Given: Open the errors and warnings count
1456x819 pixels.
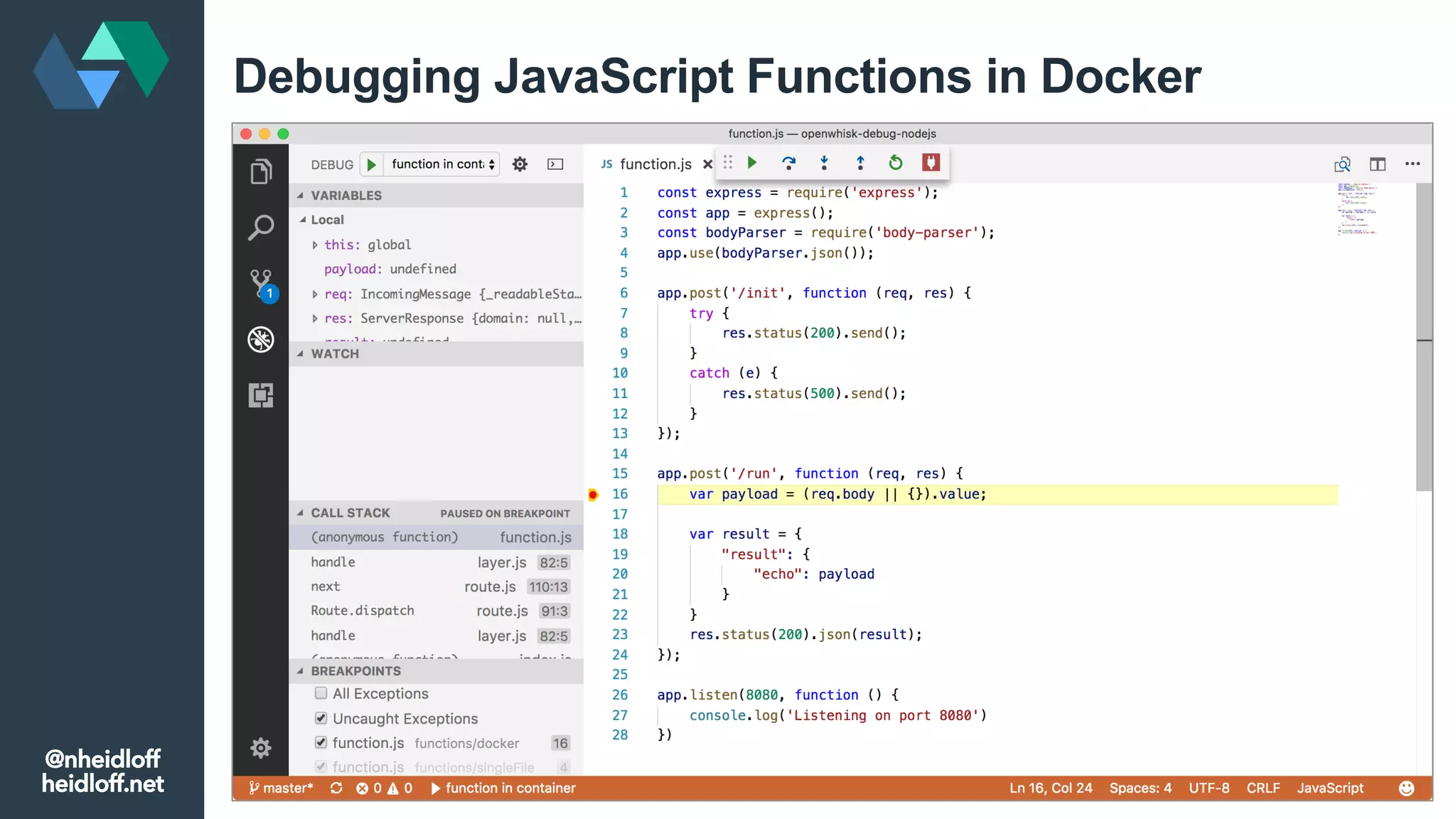Looking at the screenshot, I should coord(384,788).
